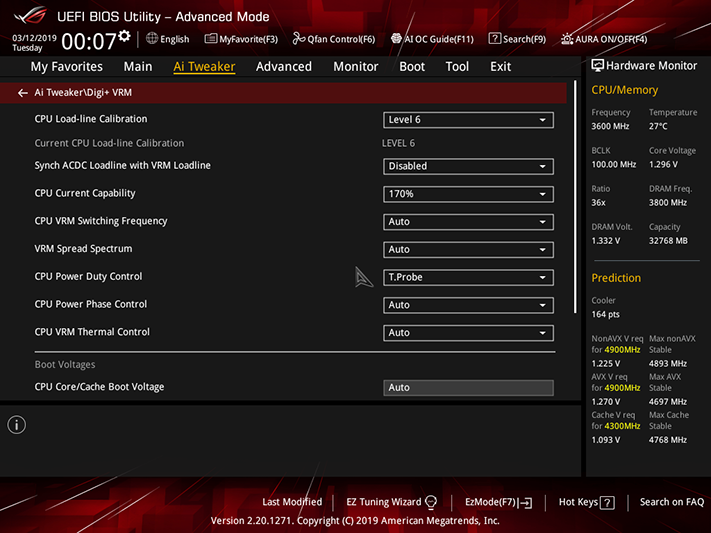Open MyFavorite(F3)

coord(241,39)
